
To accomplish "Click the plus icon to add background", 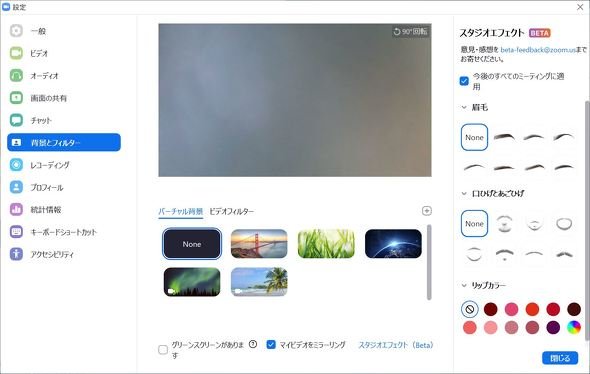I will (x=426, y=211).
